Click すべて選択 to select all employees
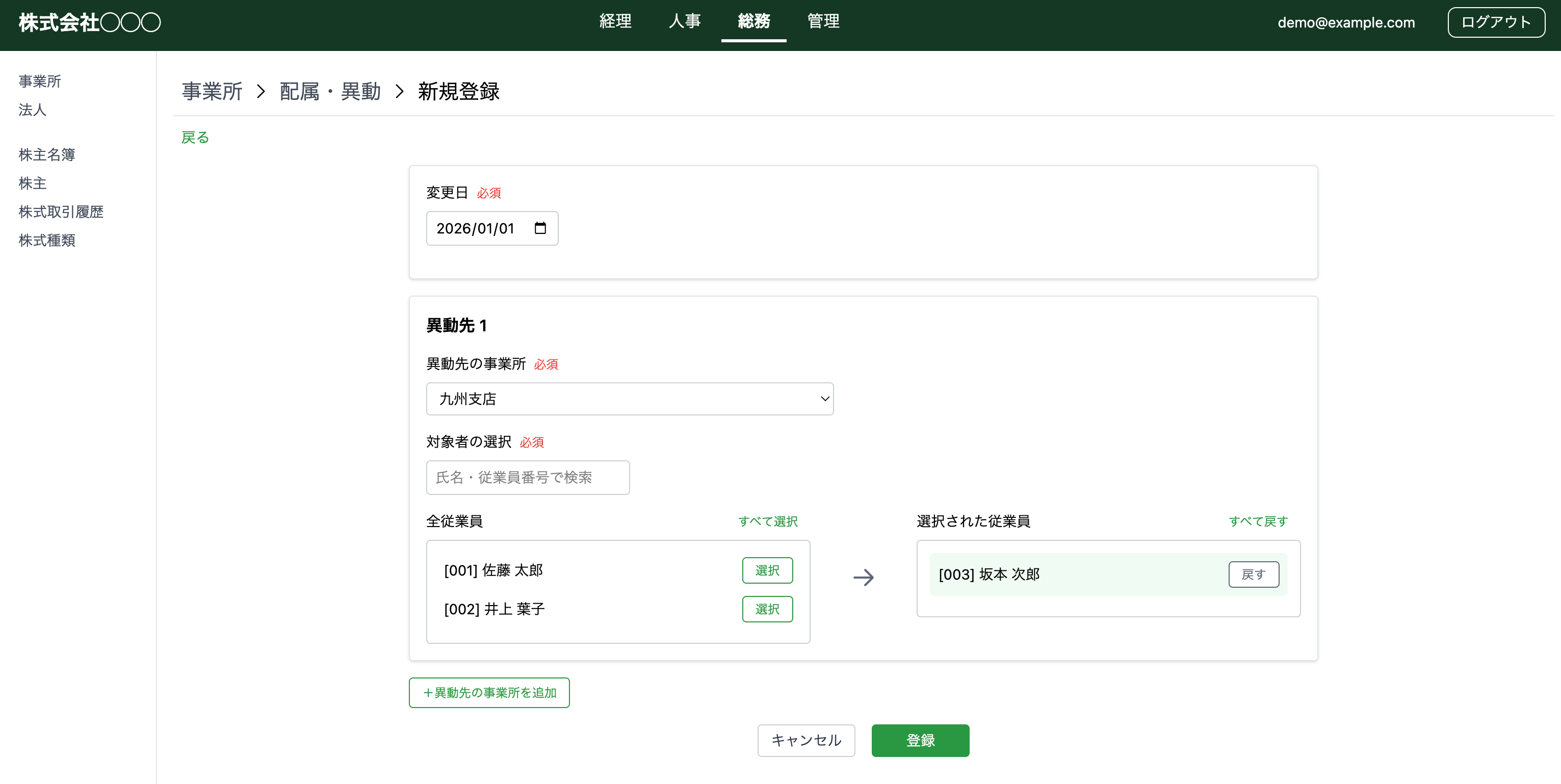Screen dimensions: 1561x784 click(768, 521)
